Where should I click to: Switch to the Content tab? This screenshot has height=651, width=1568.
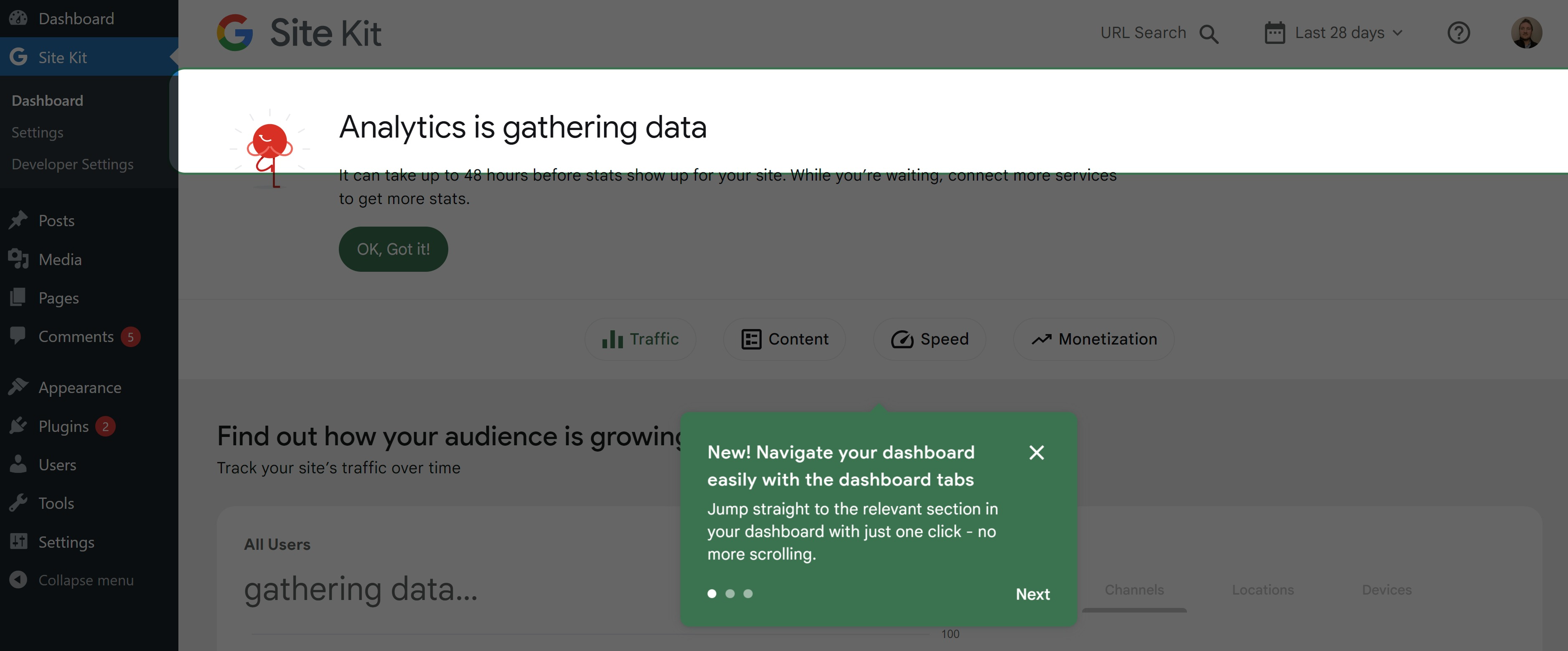point(785,339)
